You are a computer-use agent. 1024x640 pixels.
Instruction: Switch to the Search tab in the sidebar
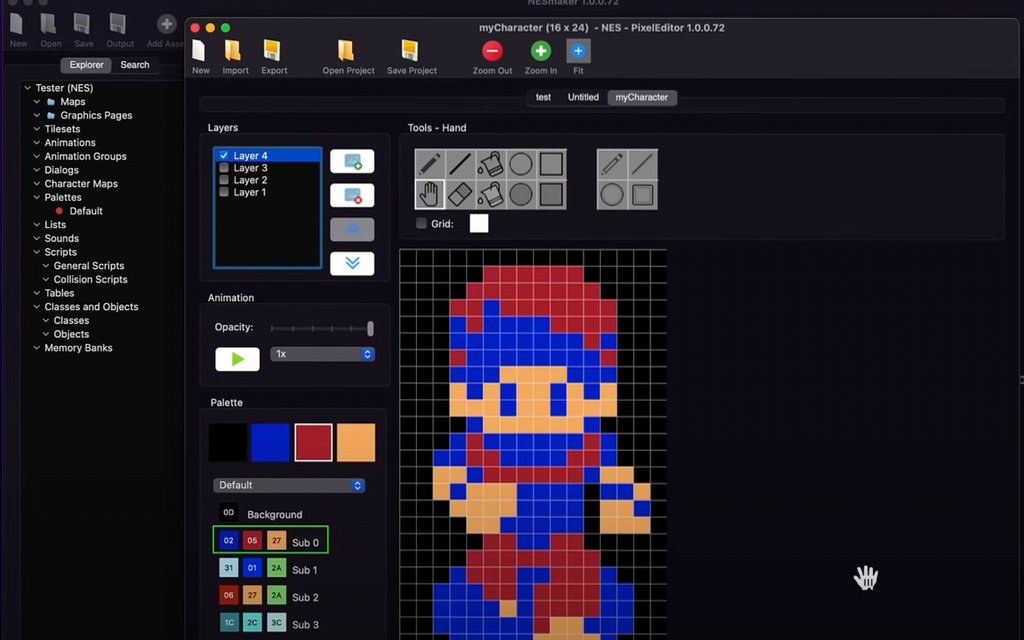coord(135,65)
